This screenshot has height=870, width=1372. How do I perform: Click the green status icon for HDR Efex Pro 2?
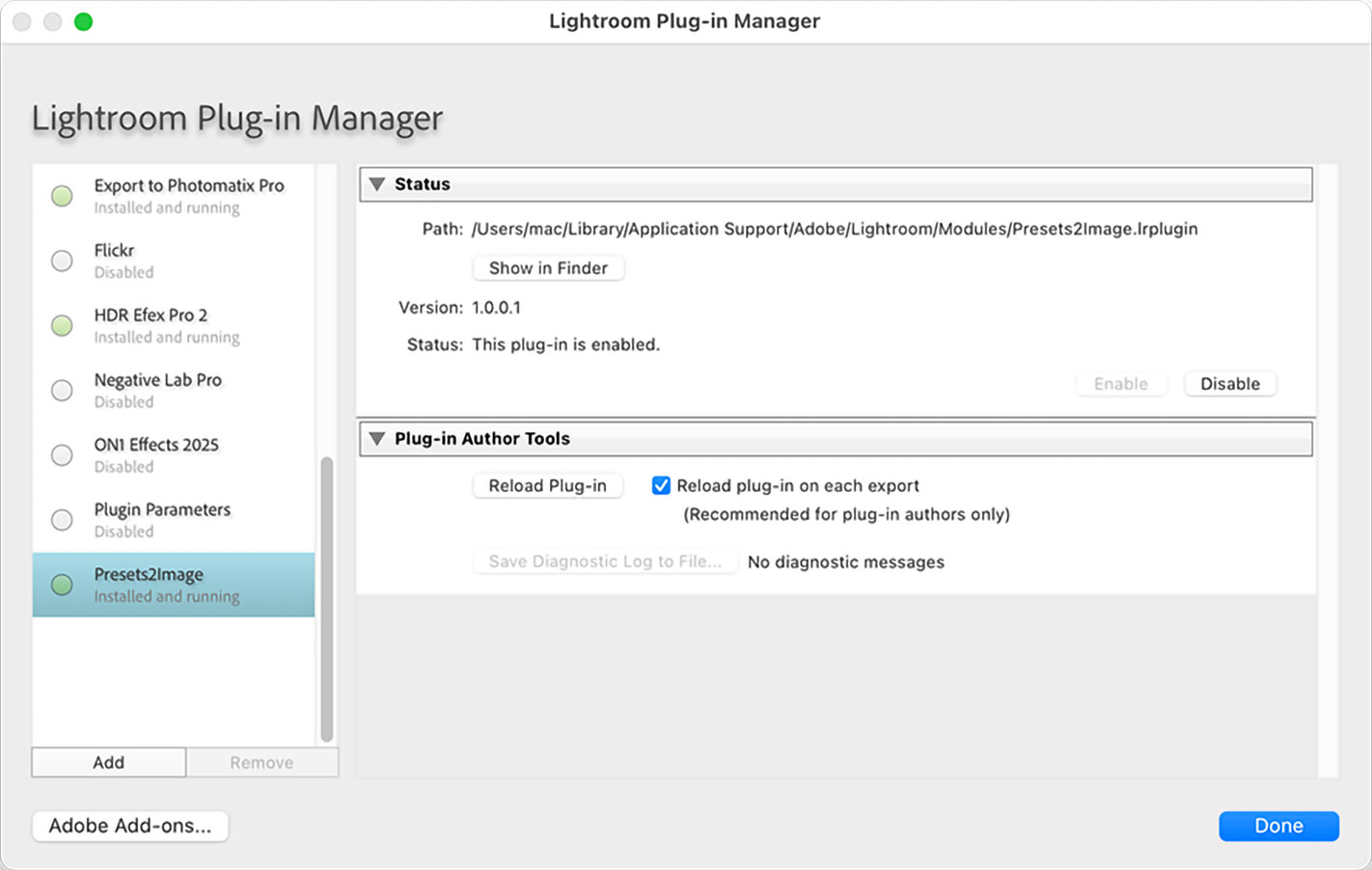[62, 325]
